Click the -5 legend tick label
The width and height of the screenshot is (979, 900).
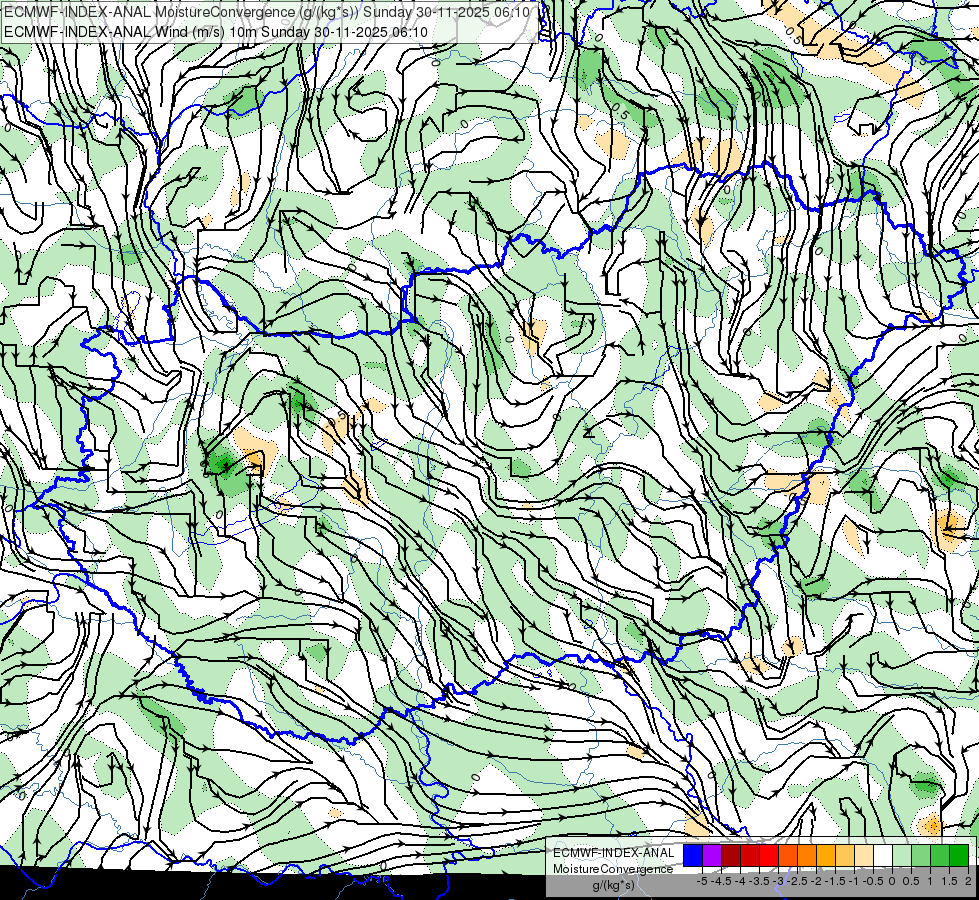tap(702, 881)
